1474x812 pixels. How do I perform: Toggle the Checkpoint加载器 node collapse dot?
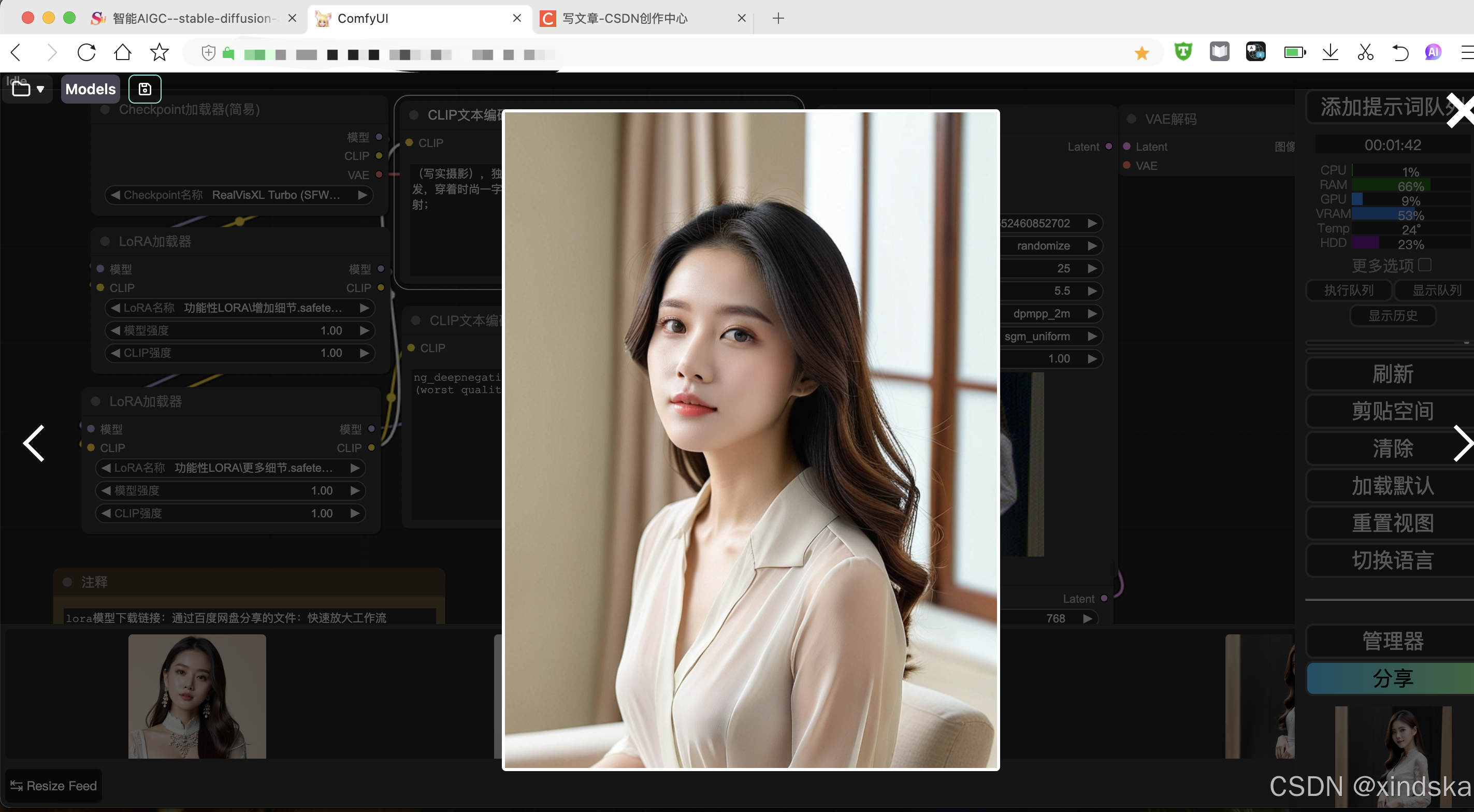tap(105, 109)
